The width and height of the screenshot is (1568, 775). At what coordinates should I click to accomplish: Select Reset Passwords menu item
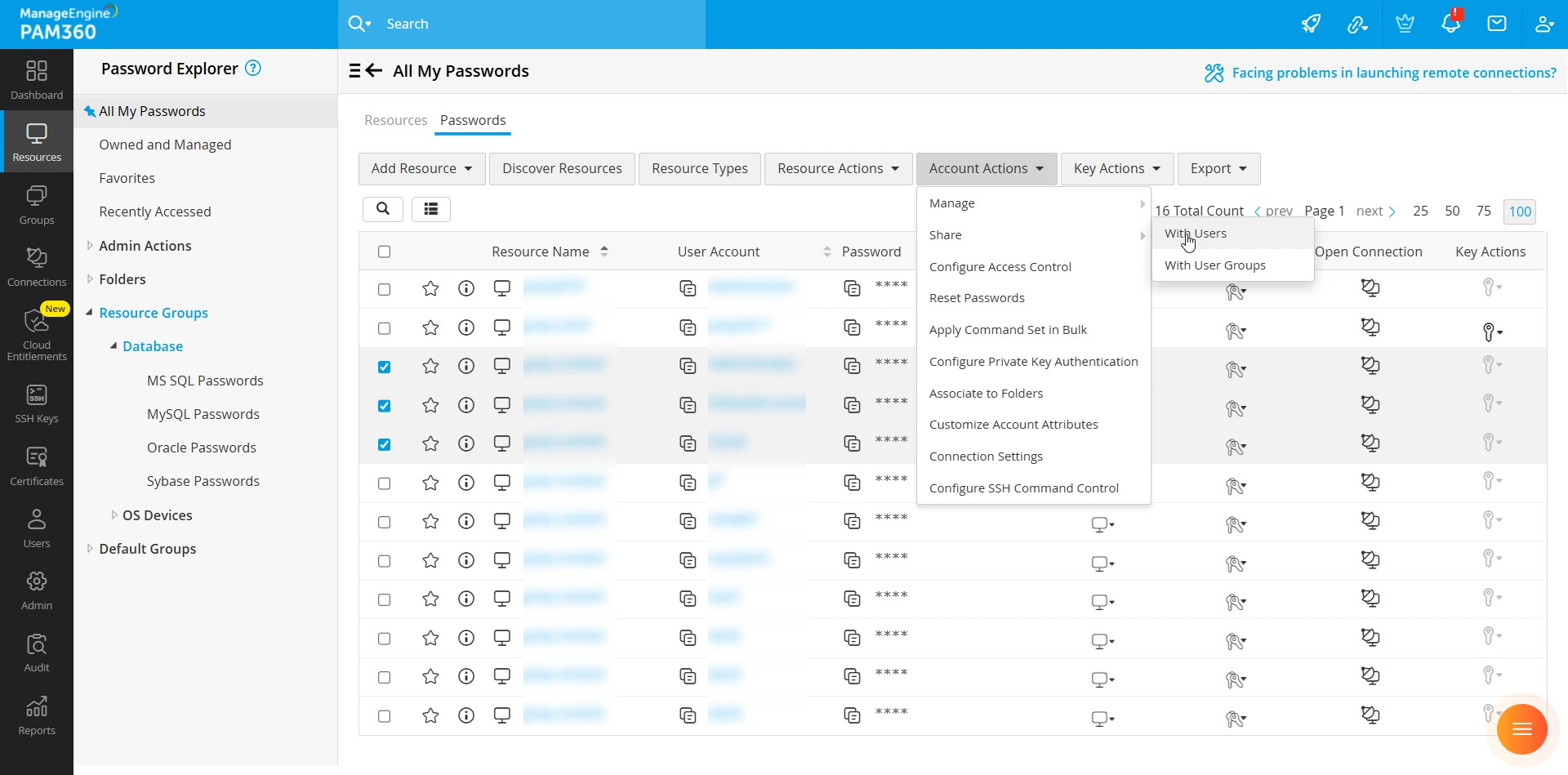pos(977,298)
